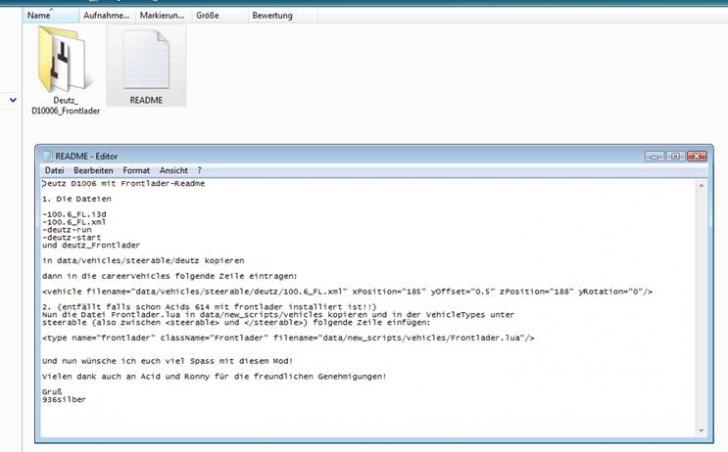The height and width of the screenshot is (452, 728).
Task: Minimize the README Editor window
Action: 654,156
